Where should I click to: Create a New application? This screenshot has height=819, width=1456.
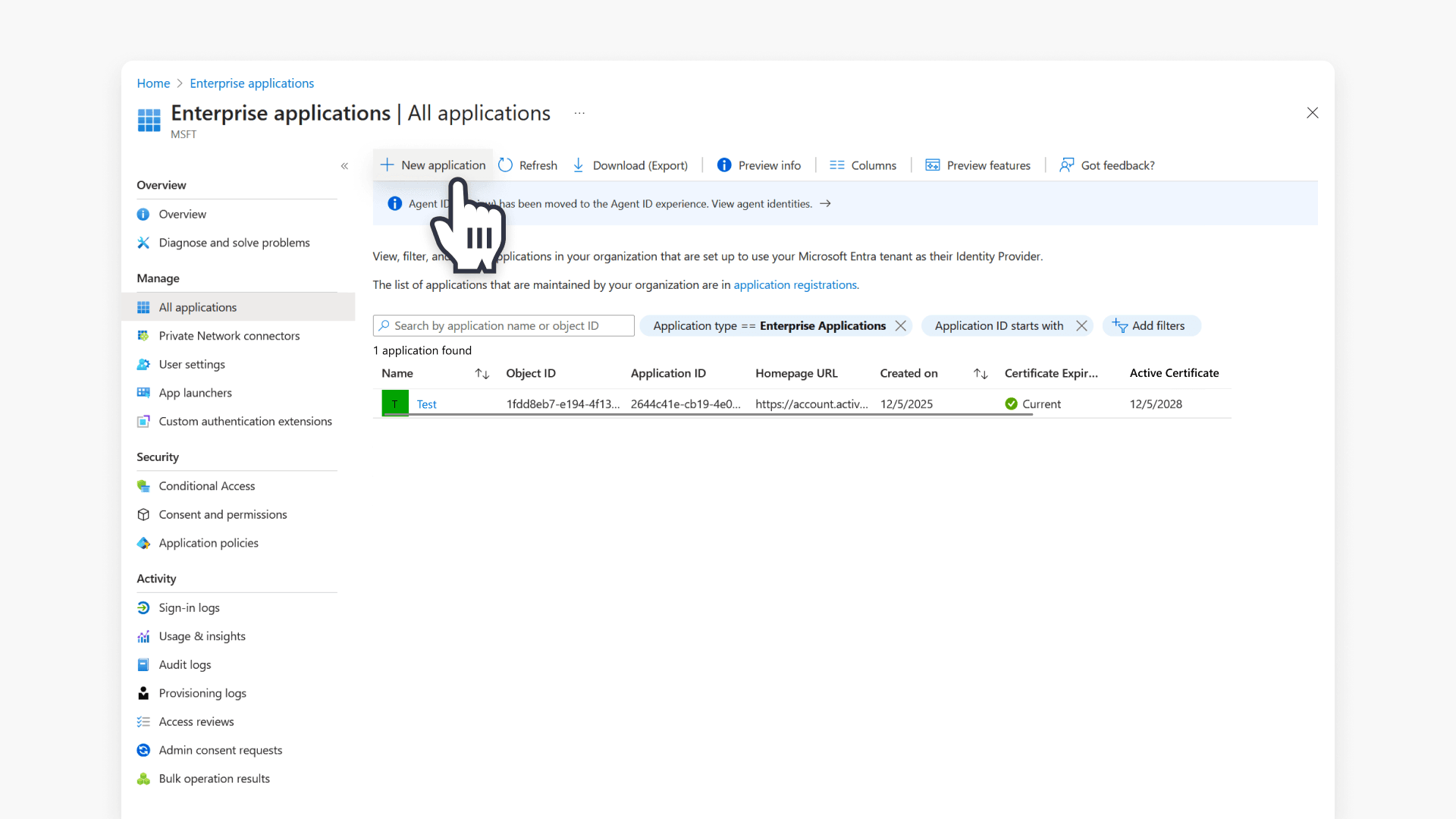[x=432, y=165]
